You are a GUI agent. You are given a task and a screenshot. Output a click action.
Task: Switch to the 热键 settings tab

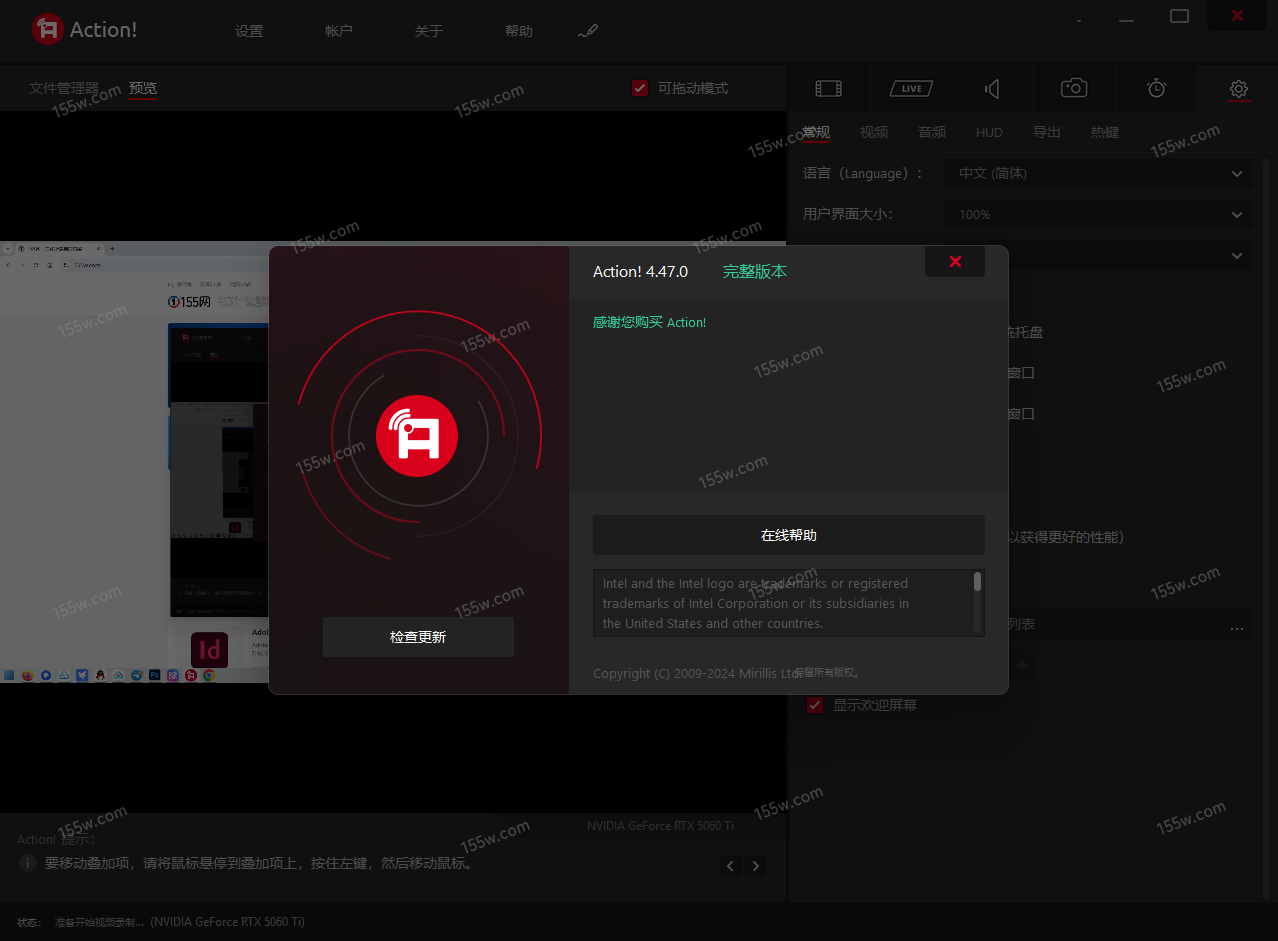pos(1104,132)
